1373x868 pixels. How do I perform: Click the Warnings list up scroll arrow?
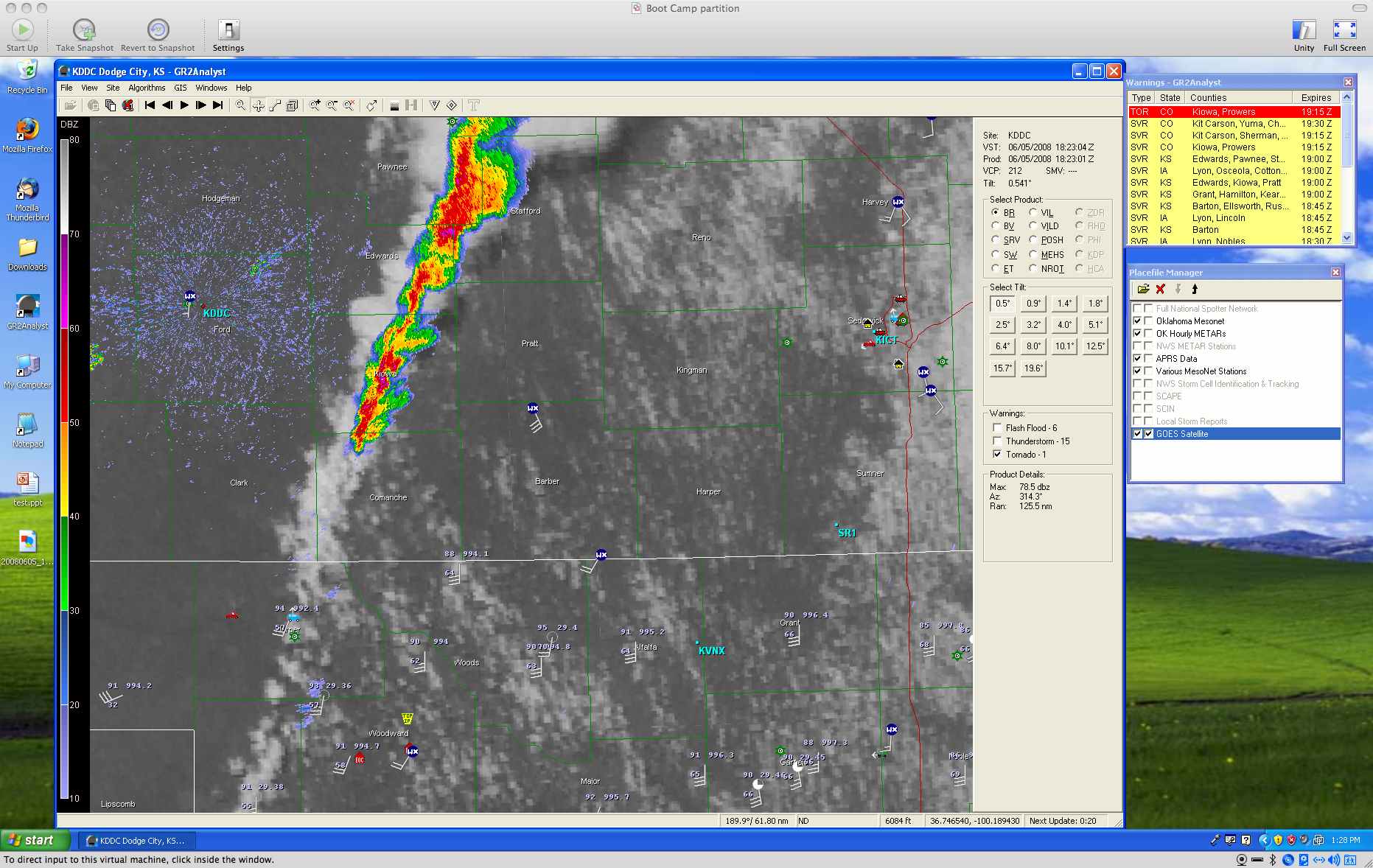click(1347, 97)
